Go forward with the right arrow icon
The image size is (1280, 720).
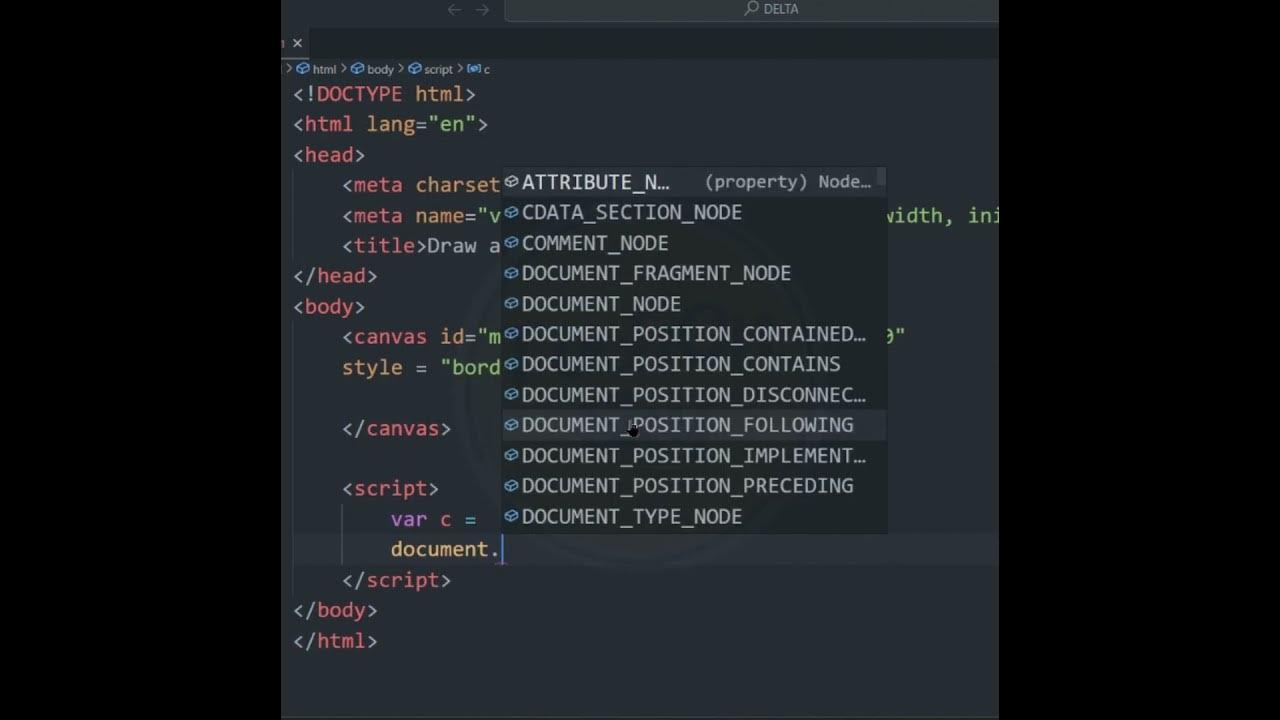(483, 9)
